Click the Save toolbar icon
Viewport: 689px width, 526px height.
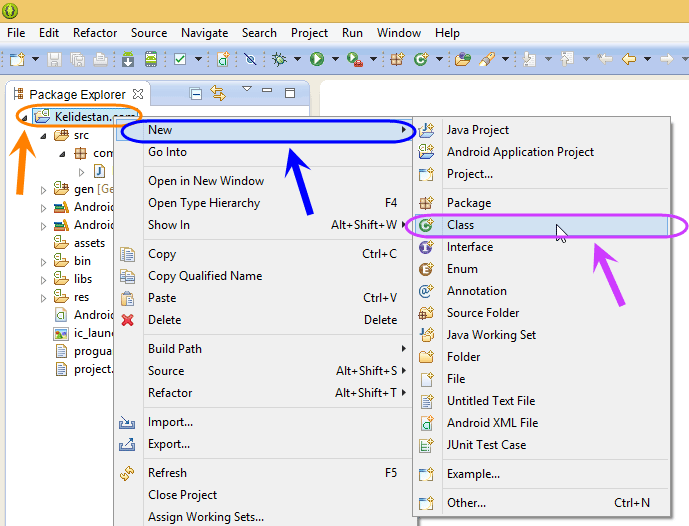[x=54, y=59]
